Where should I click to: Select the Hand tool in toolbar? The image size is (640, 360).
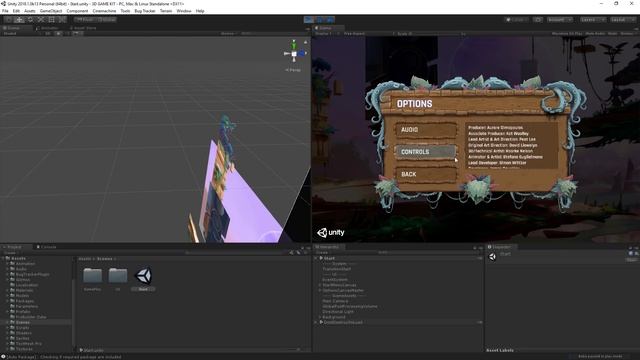point(8,20)
